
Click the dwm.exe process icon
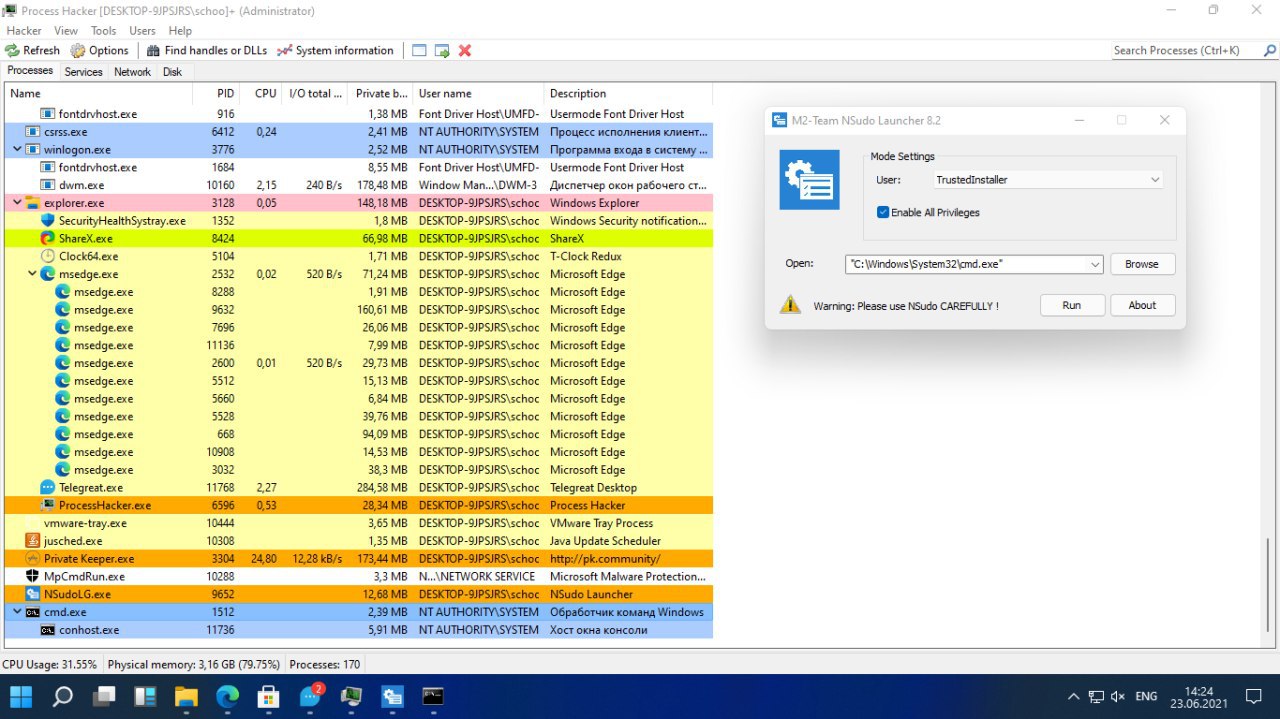pos(48,185)
